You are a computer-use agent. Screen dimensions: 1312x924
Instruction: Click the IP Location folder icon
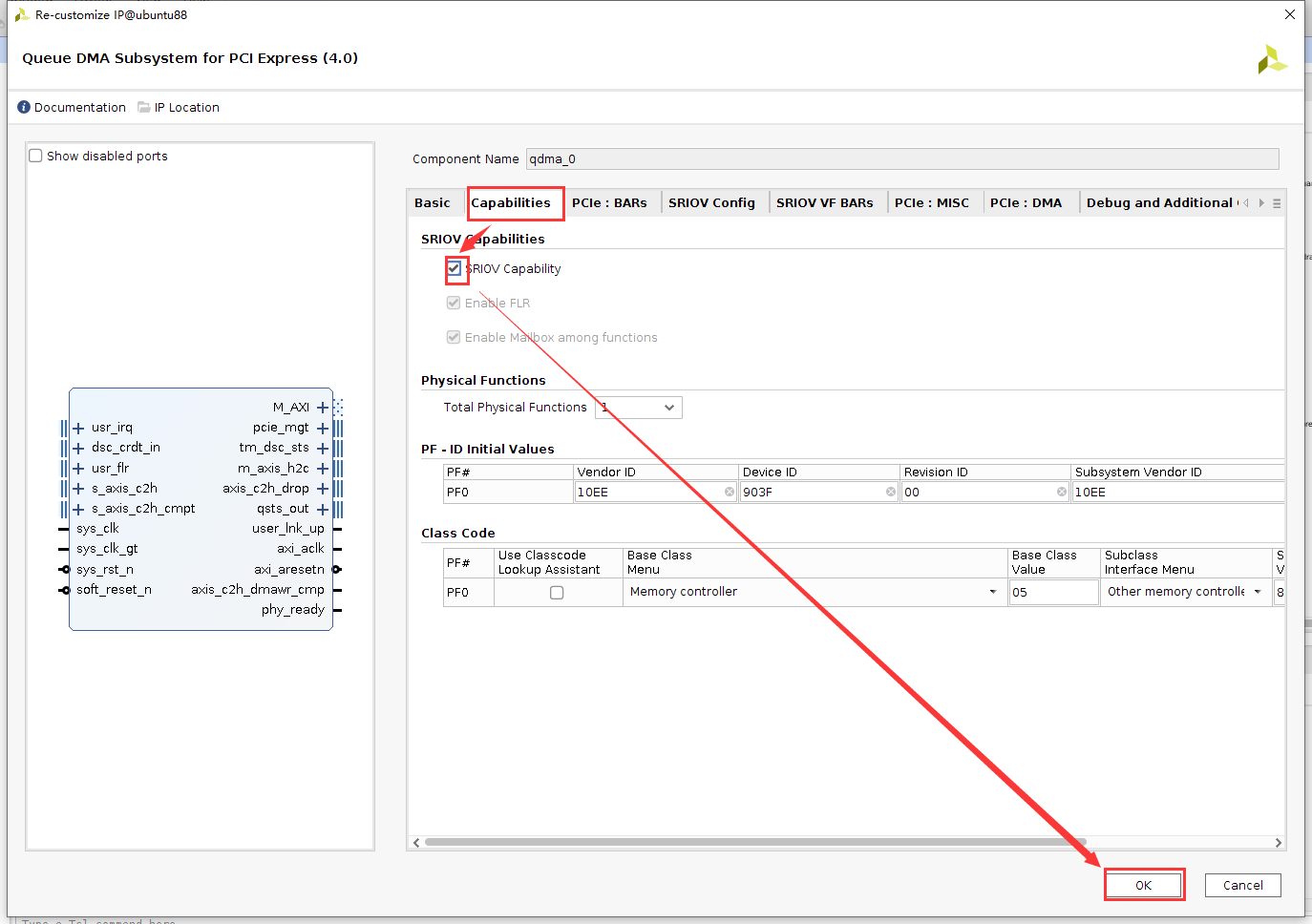(144, 107)
